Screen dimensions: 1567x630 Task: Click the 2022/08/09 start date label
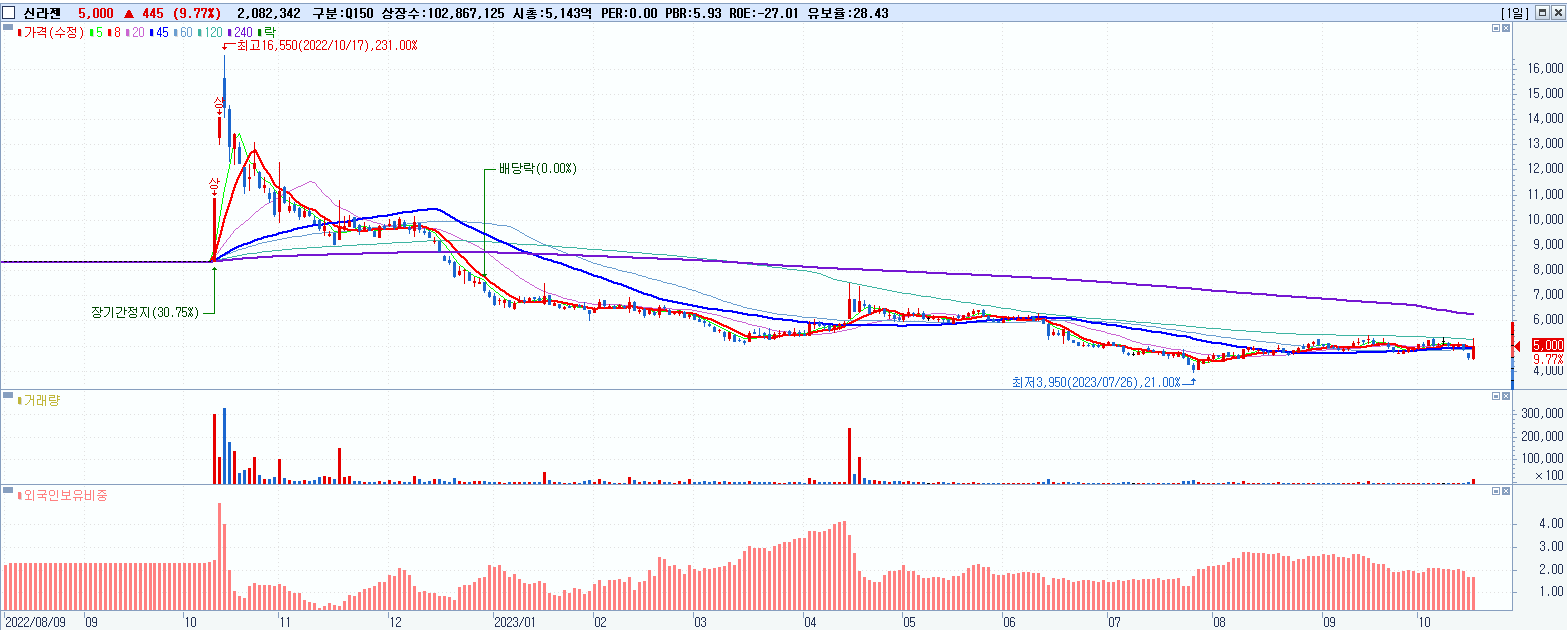pos(34,620)
